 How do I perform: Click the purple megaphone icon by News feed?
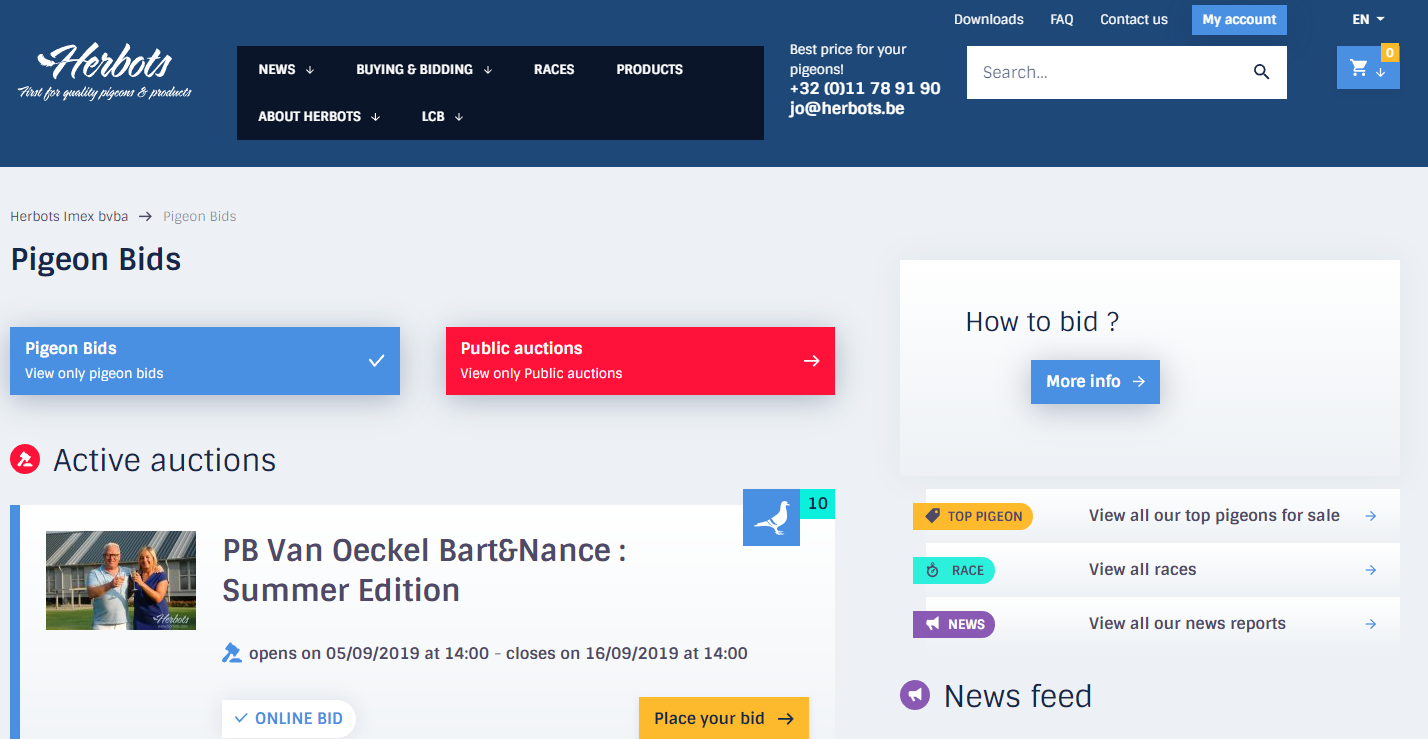coord(915,695)
